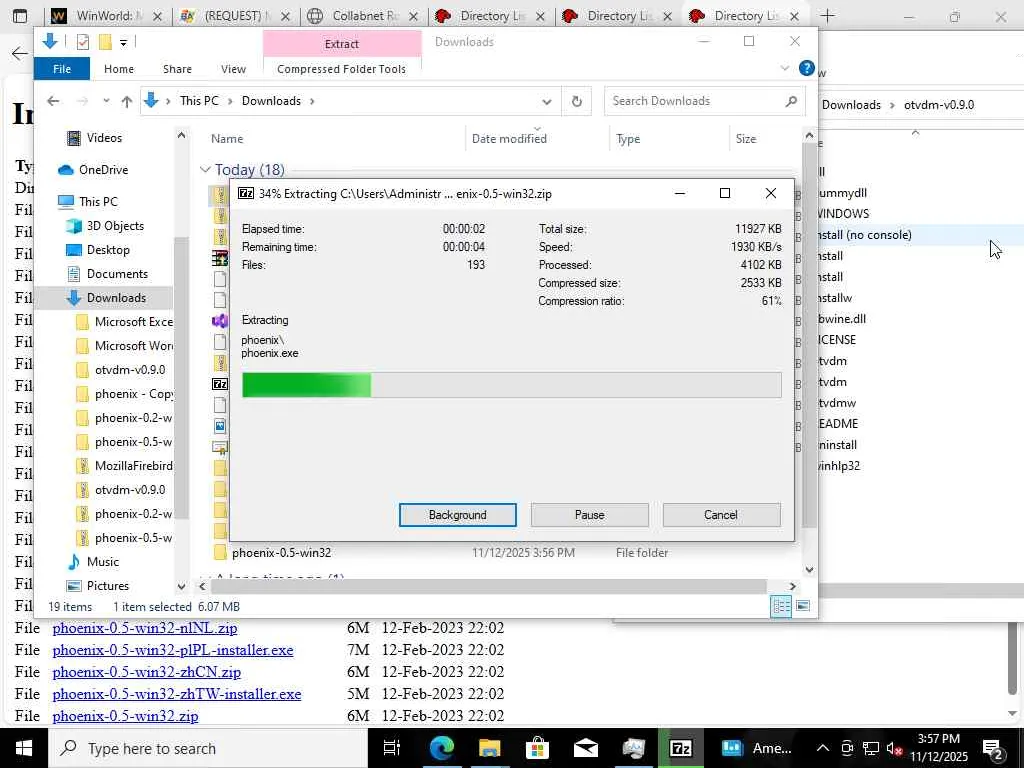Select the Compressed Folder Tools tab

[341, 69]
